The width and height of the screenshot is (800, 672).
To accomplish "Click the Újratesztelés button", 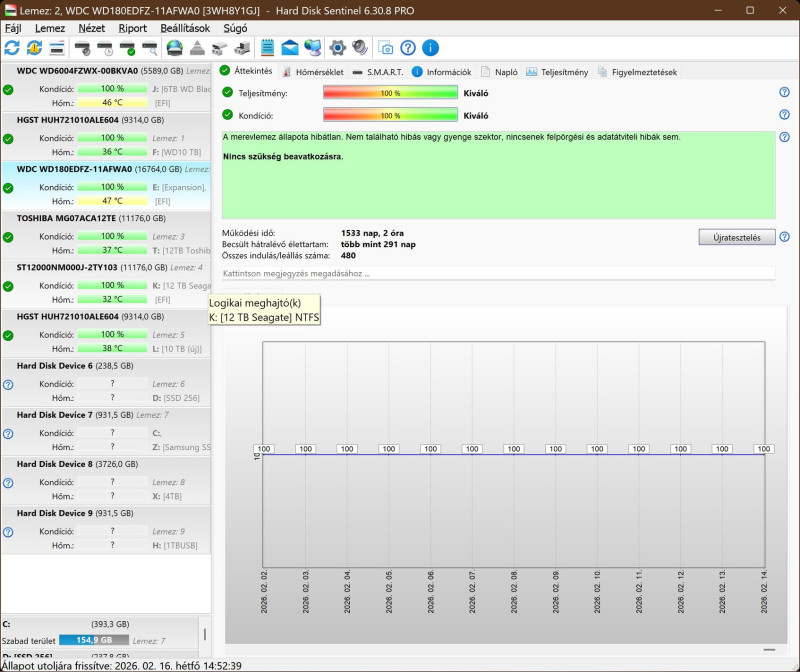I will click(737, 237).
